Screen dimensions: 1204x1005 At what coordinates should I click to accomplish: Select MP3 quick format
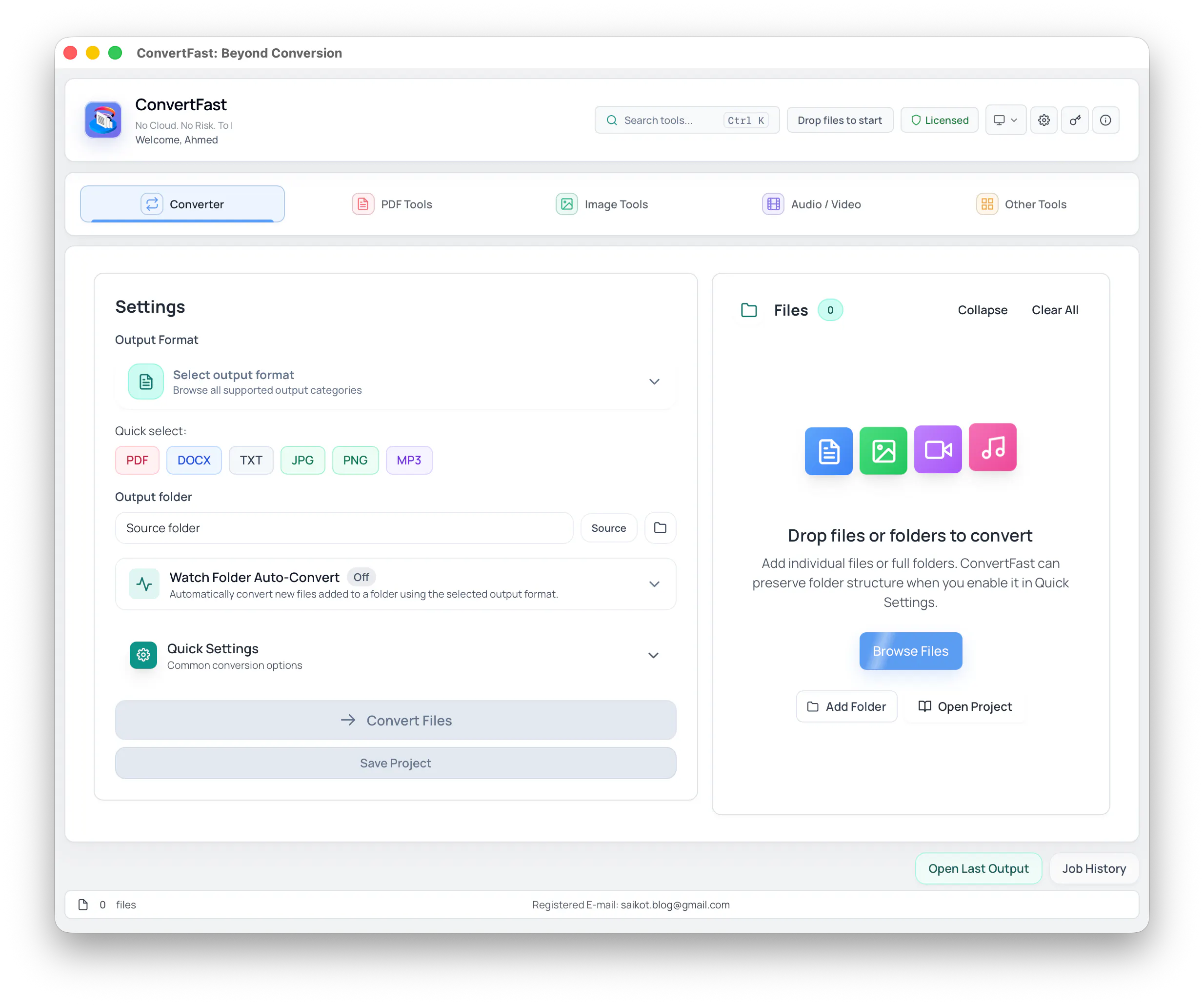tap(409, 461)
